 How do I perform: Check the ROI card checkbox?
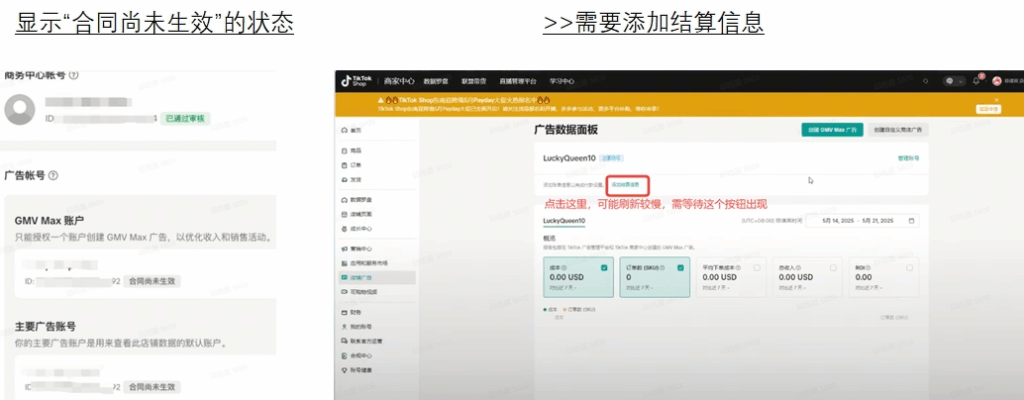tap(909, 267)
